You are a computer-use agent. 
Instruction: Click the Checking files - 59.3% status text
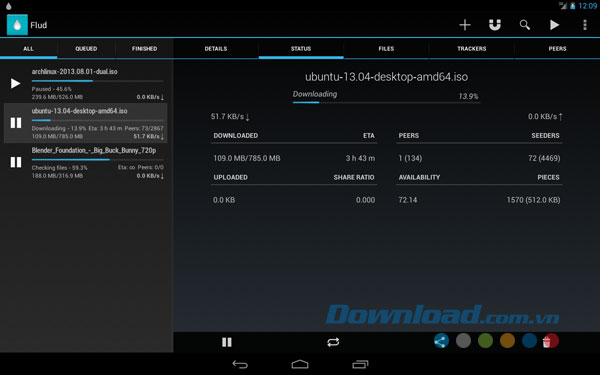[60, 168]
